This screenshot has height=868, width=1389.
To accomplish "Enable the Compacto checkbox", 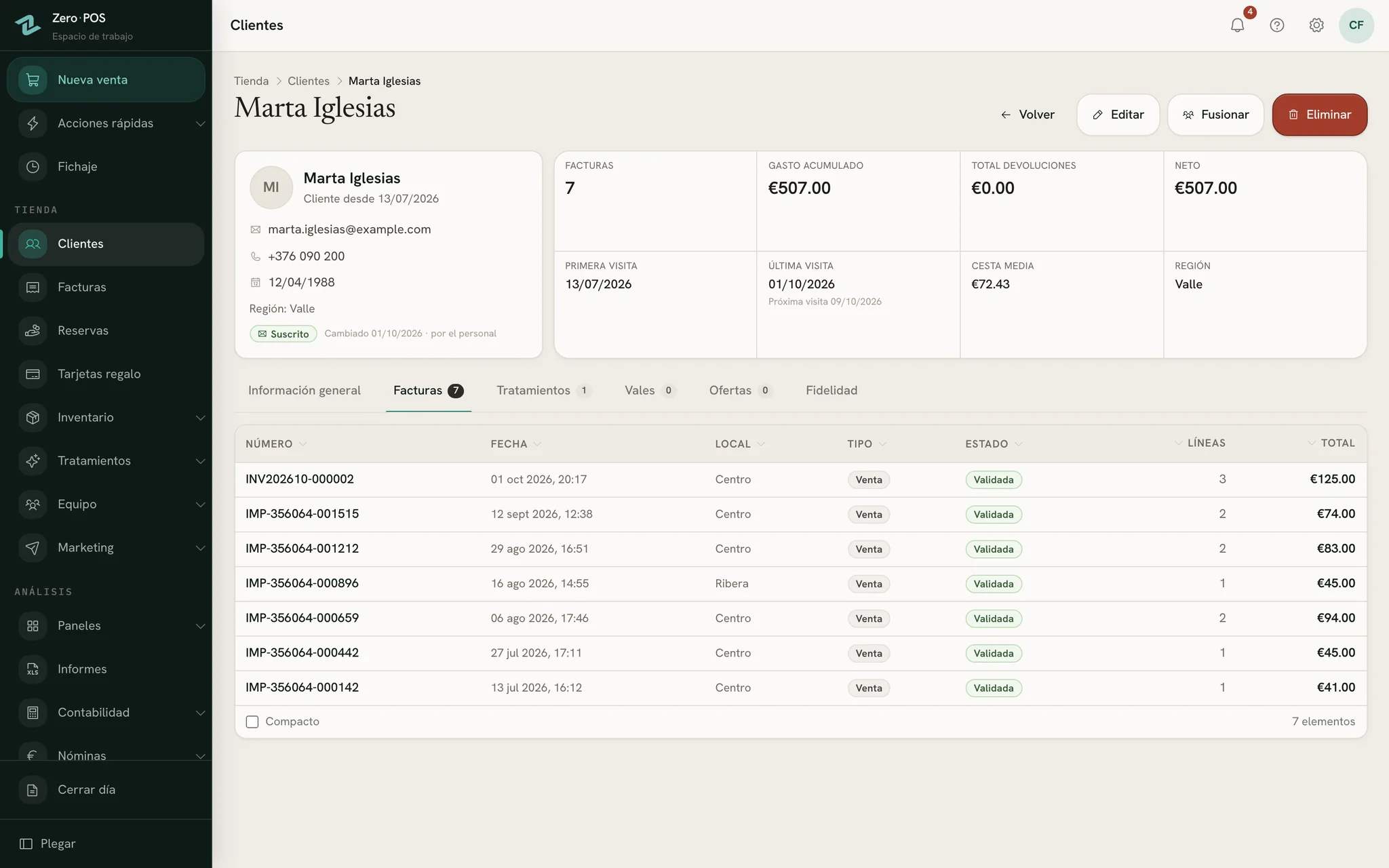I will pos(252,722).
